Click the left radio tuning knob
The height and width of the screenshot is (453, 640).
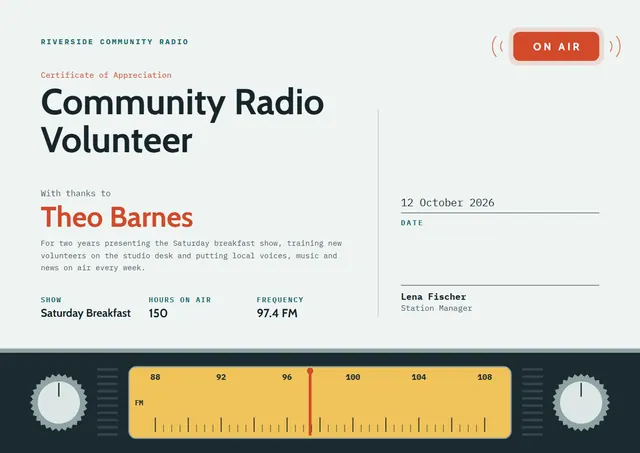pyautogui.click(x=59, y=402)
